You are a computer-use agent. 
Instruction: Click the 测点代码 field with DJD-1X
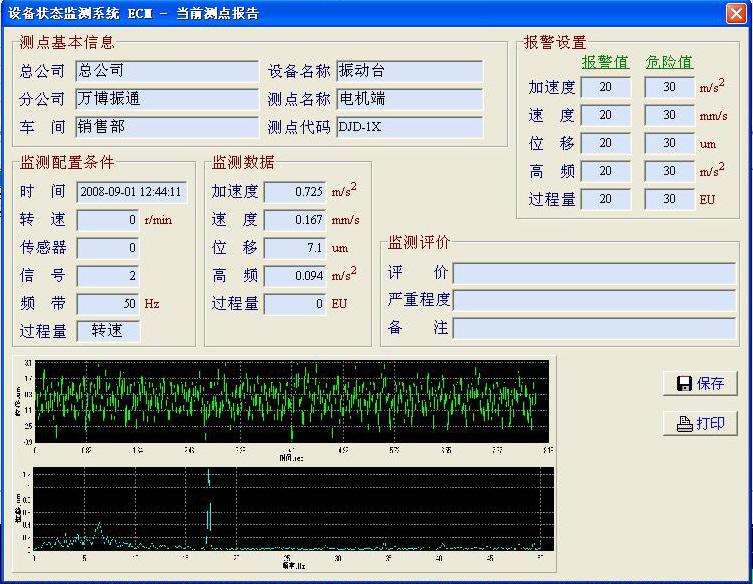(x=409, y=127)
